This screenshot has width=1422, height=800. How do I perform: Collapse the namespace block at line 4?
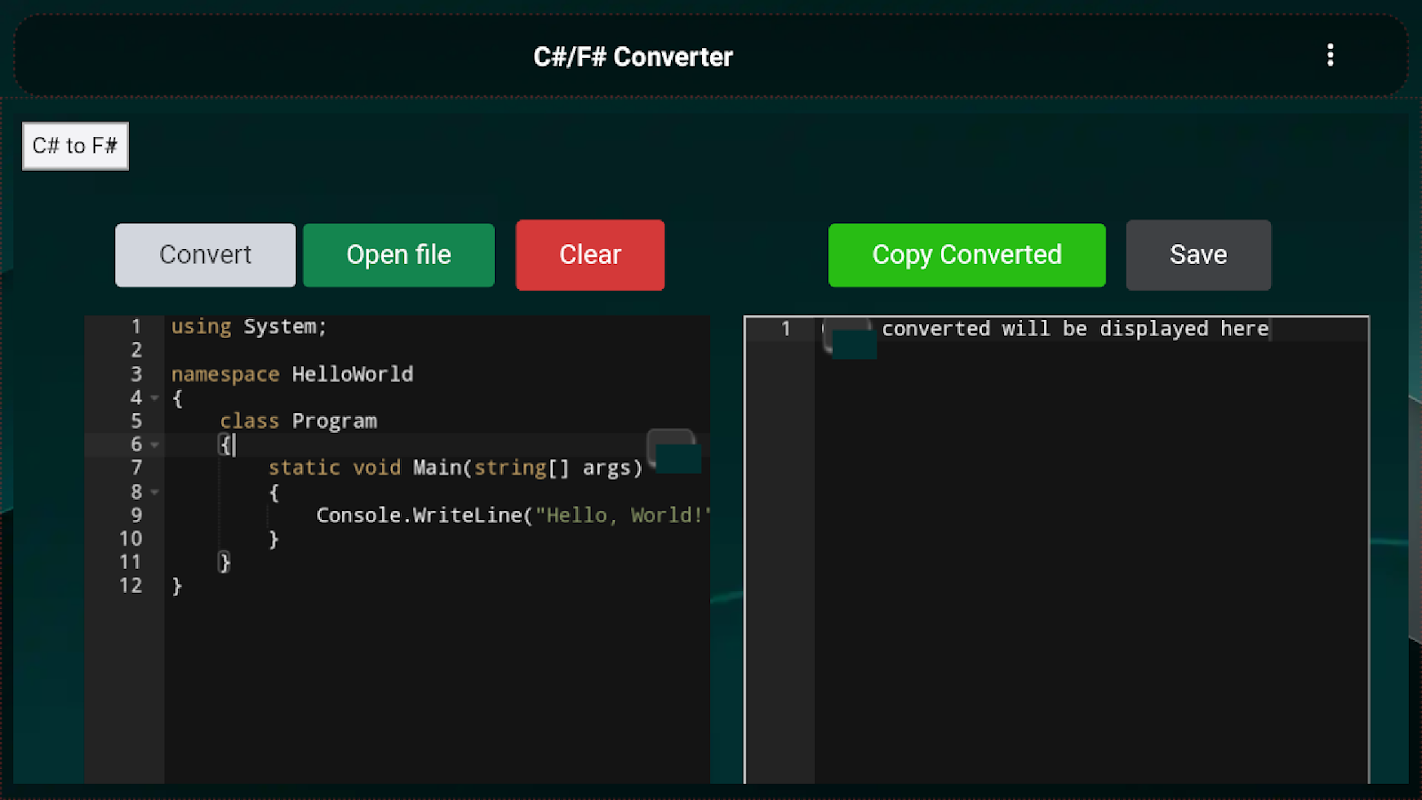pos(155,398)
